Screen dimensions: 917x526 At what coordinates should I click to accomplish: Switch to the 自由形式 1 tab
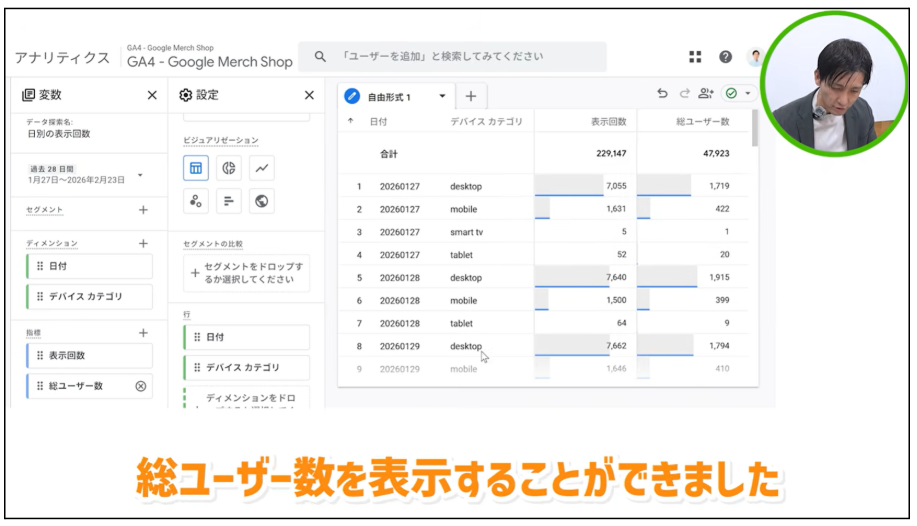pyautogui.click(x=389, y=97)
